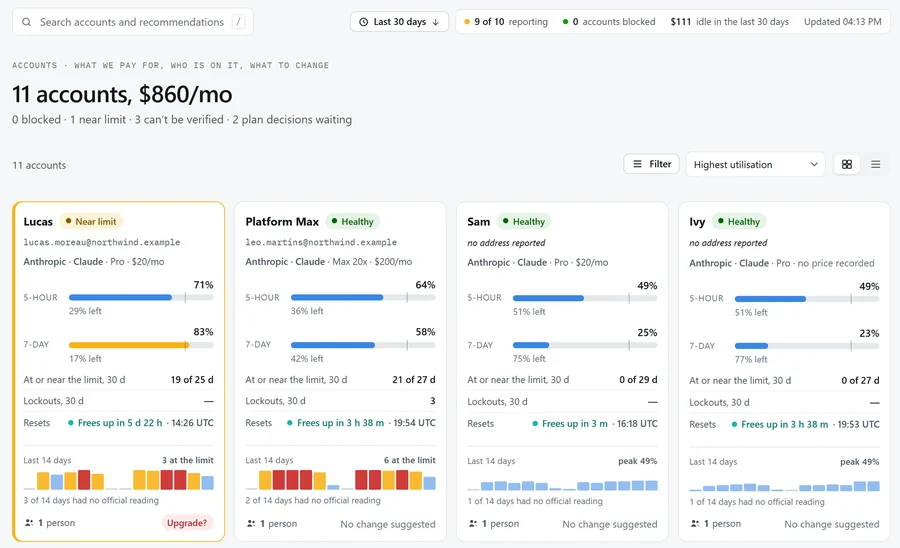Click Sam 0 of 29 d value
The height and width of the screenshot is (548, 900).
click(638, 380)
